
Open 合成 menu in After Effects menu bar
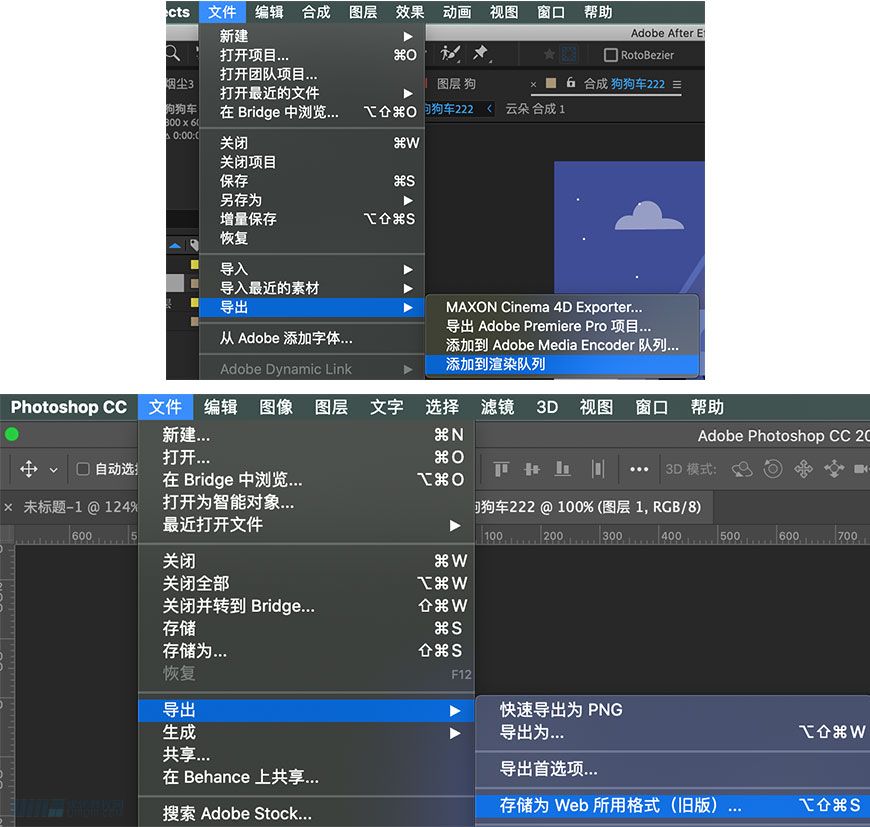(316, 12)
